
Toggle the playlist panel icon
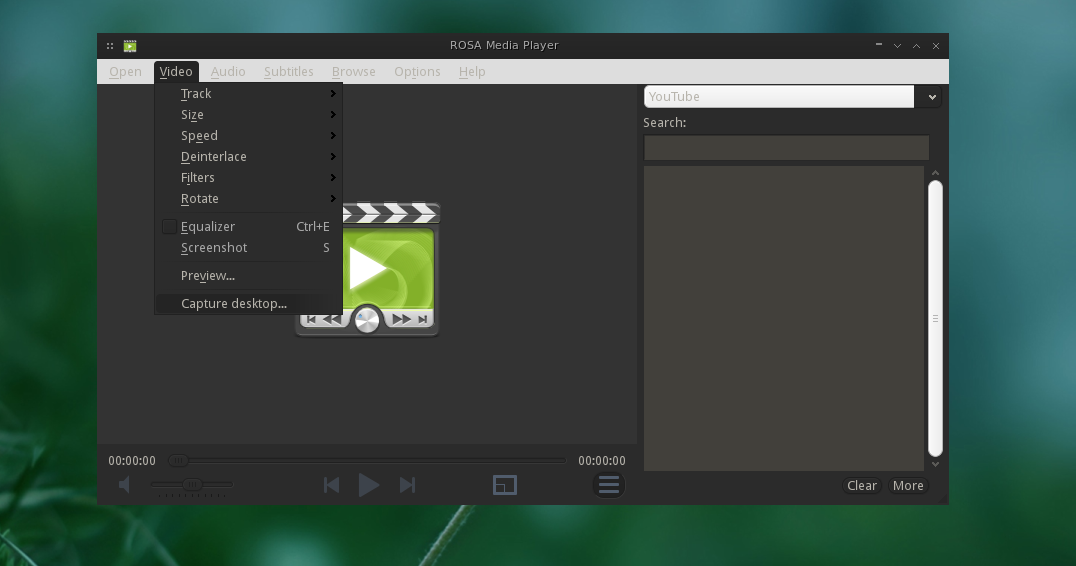pos(609,485)
